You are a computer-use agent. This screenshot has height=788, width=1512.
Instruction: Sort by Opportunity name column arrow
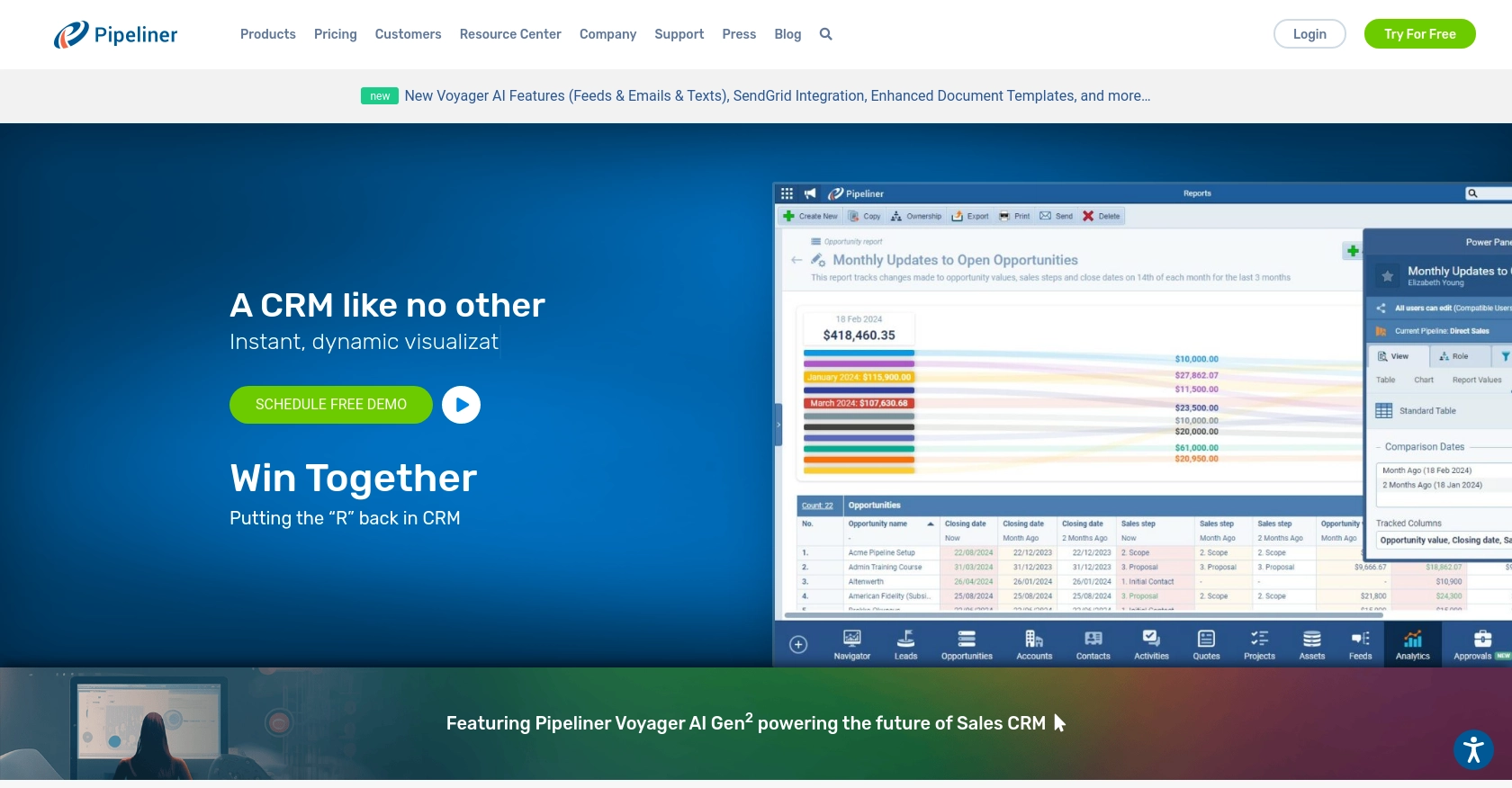pos(931,524)
